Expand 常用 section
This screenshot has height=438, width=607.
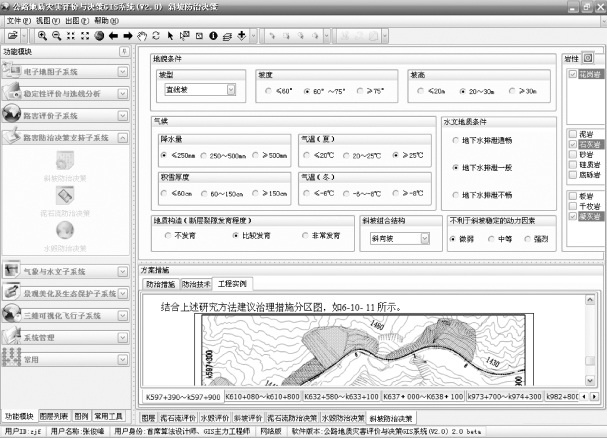122,360
